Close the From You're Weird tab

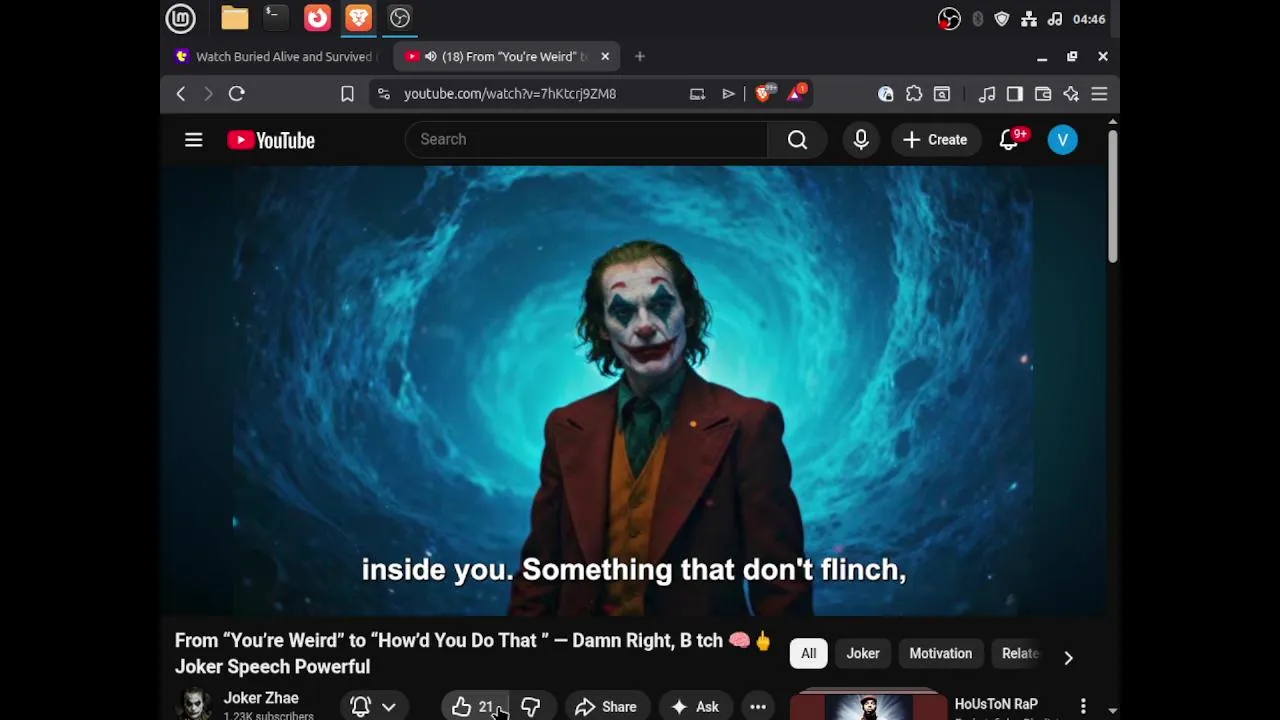[x=605, y=57]
